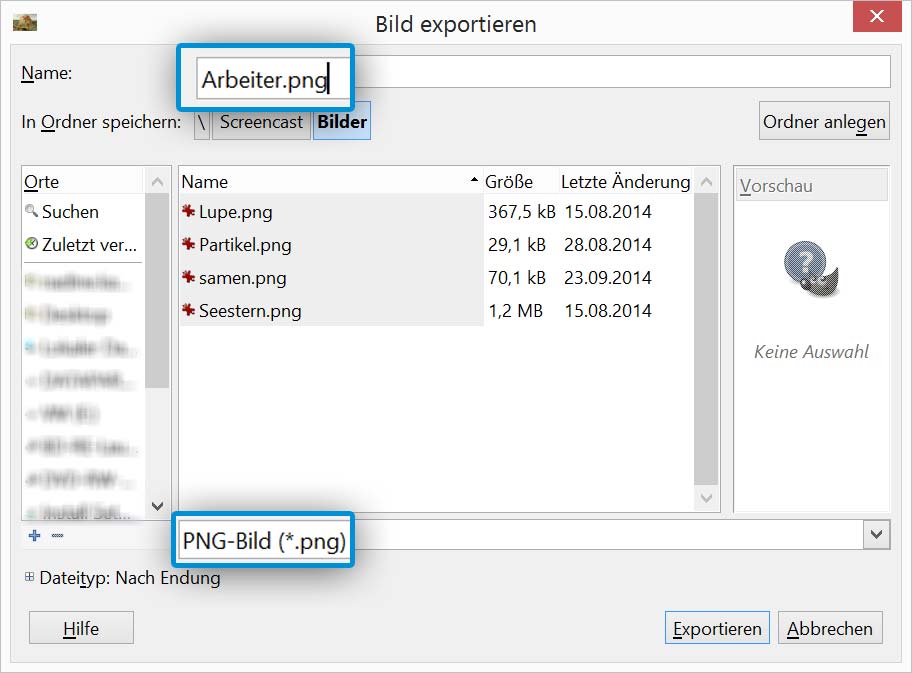Viewport: 912px width, 673px height.
Task: Click the 15.08.2014 date of Lupe.png
Action: click(x=607, y=212)
